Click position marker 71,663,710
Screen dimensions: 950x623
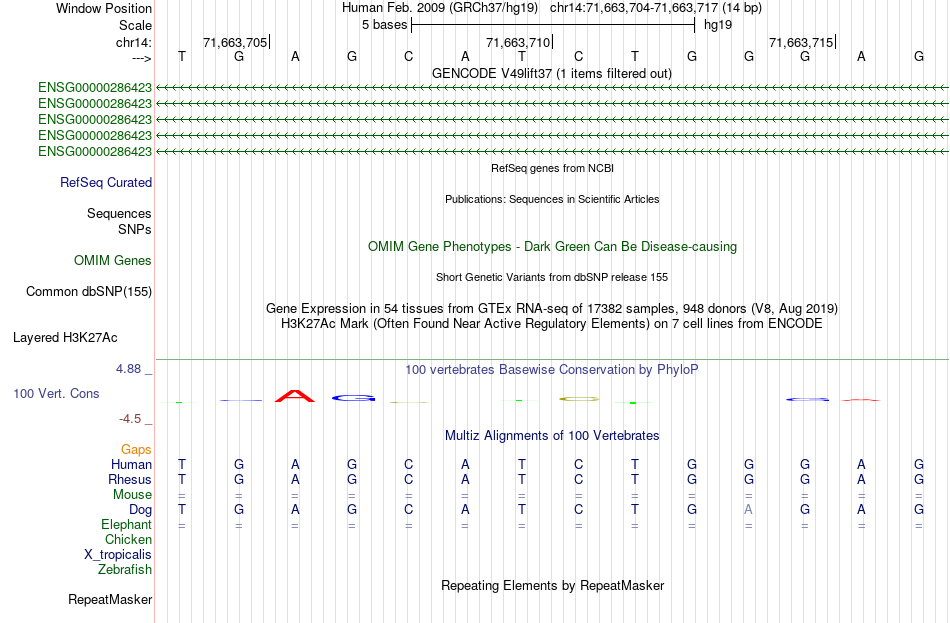pyautogui.click(x=518, y=42)
